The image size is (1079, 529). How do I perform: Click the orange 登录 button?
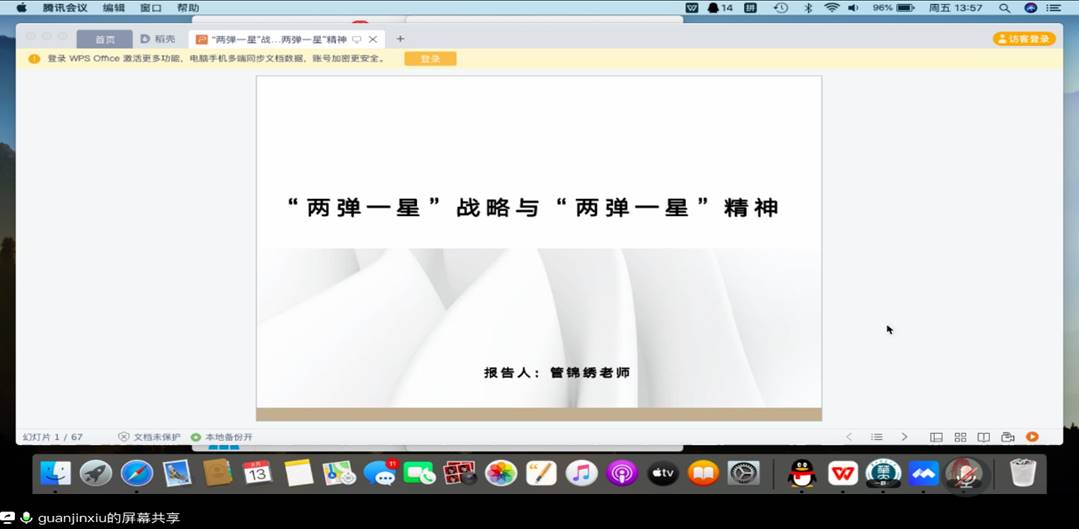pyautogui.click(x=430, y=59)
